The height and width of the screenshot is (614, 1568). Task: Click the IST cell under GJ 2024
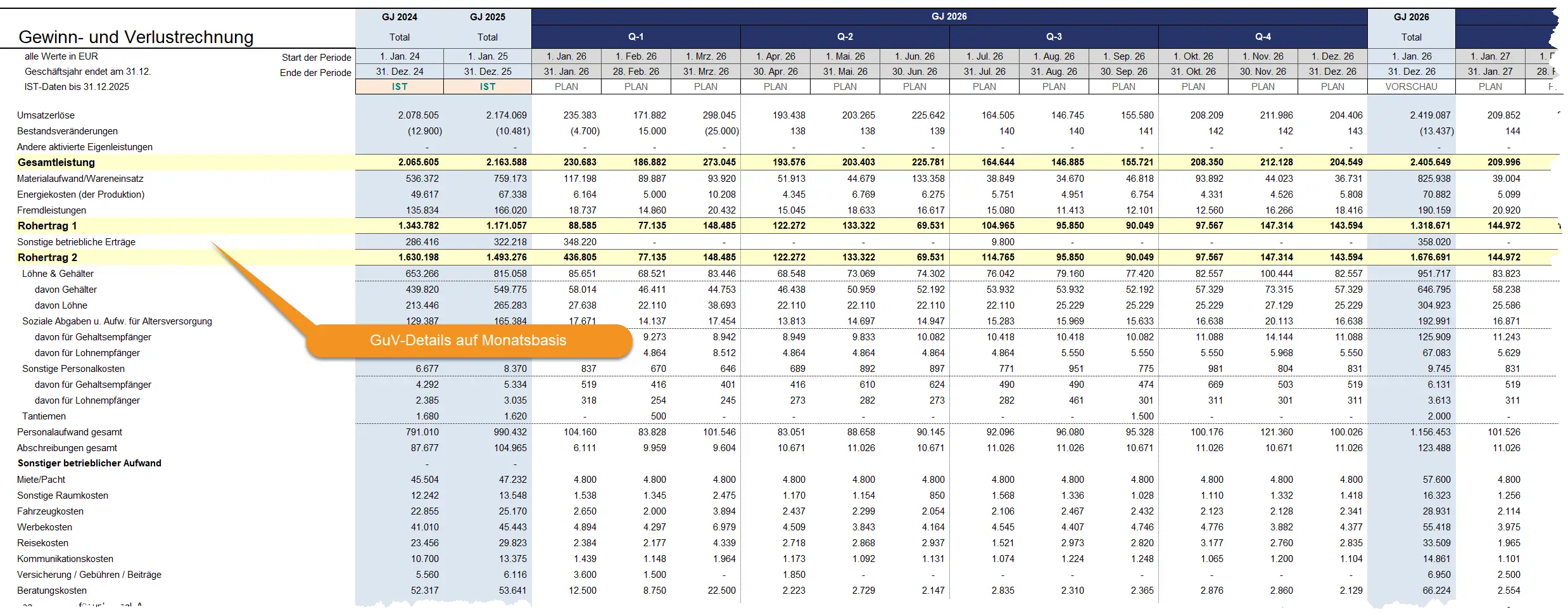pos(399,87)
